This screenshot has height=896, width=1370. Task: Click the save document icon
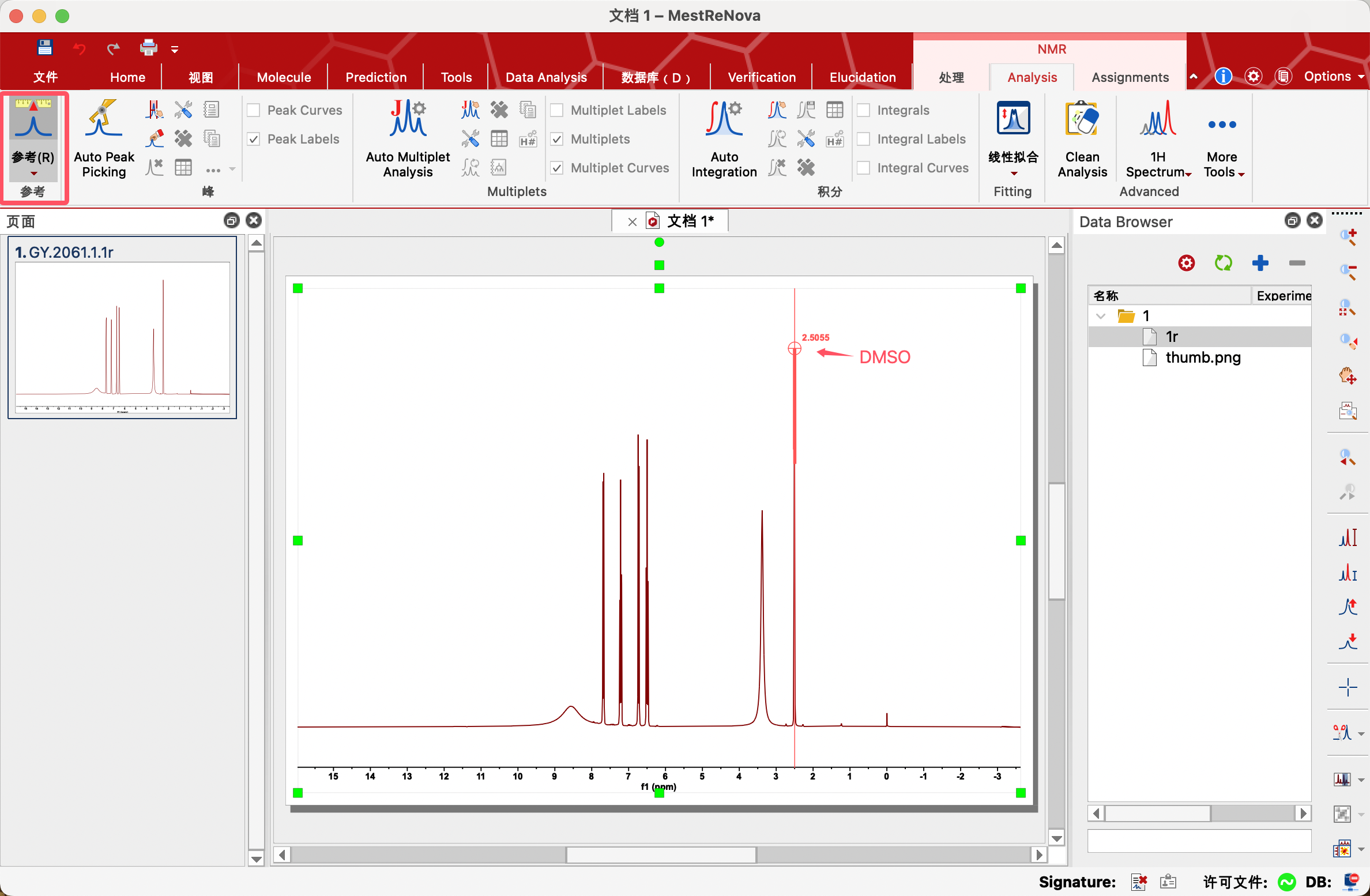pos(44,48)
